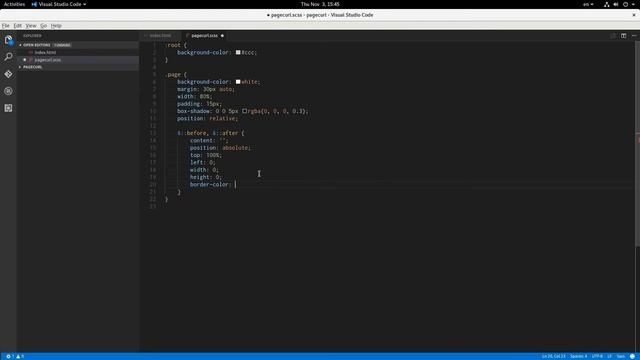Close the Visual Studio Code window
Viewport: 640px width, 360px height.
tap(634, 15)
